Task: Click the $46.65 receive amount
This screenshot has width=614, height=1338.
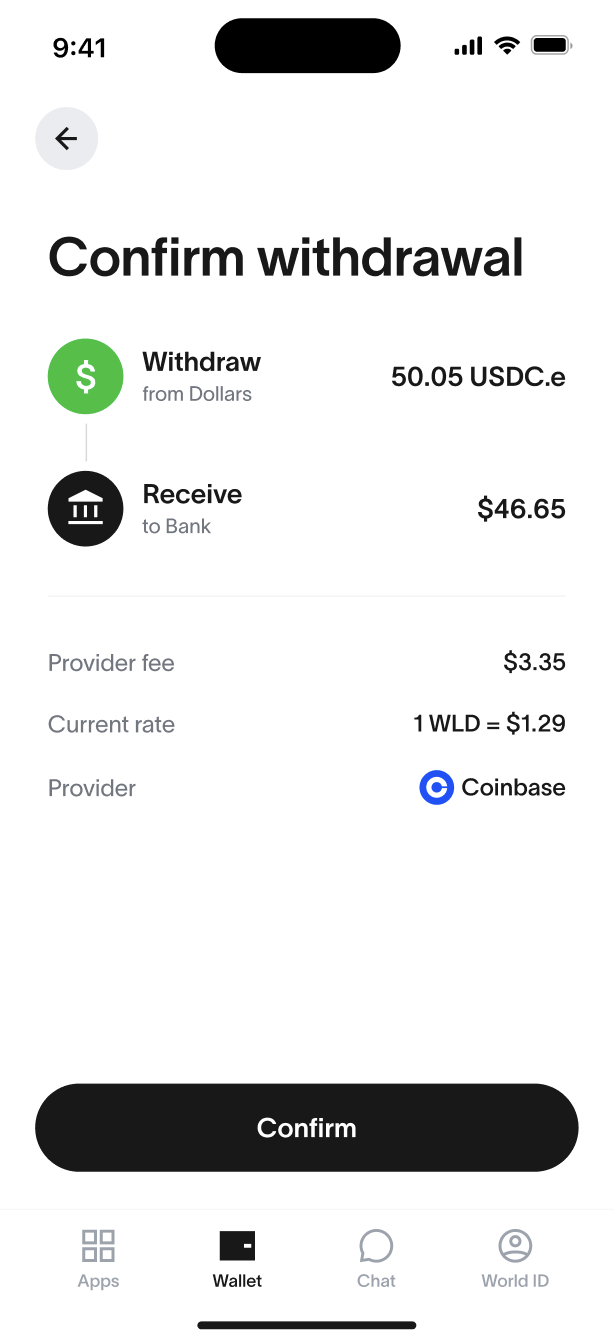Action: coord(521,509)
